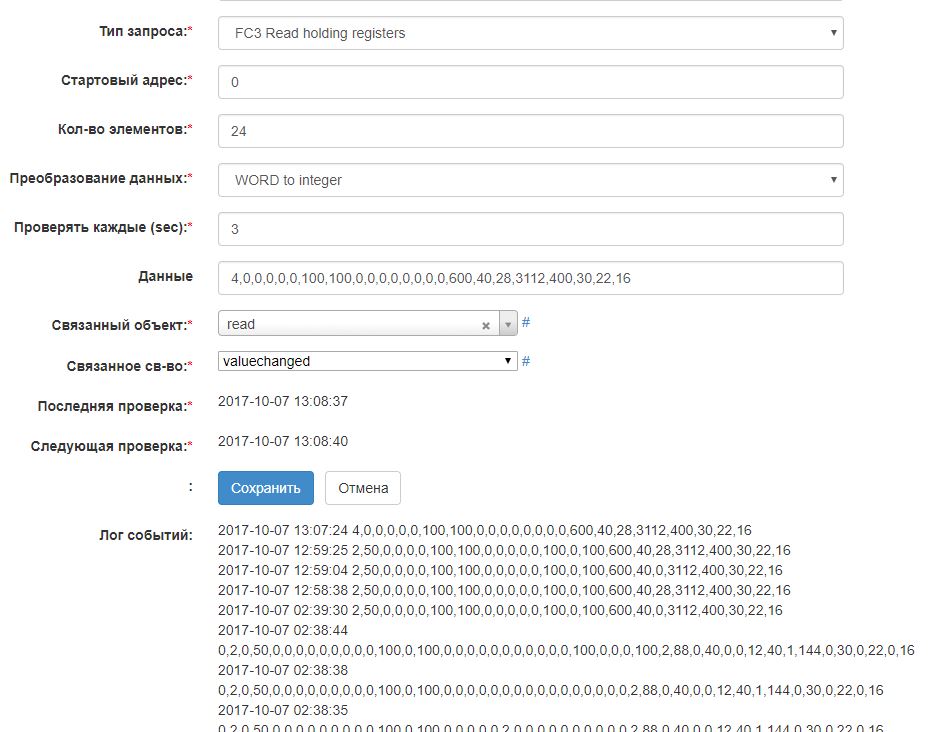Image resolution: width=933 pixels, height=732 pixels.
Task: Click log entry dated 2017-10-07 12:58:38
Action: coord(504,590)
